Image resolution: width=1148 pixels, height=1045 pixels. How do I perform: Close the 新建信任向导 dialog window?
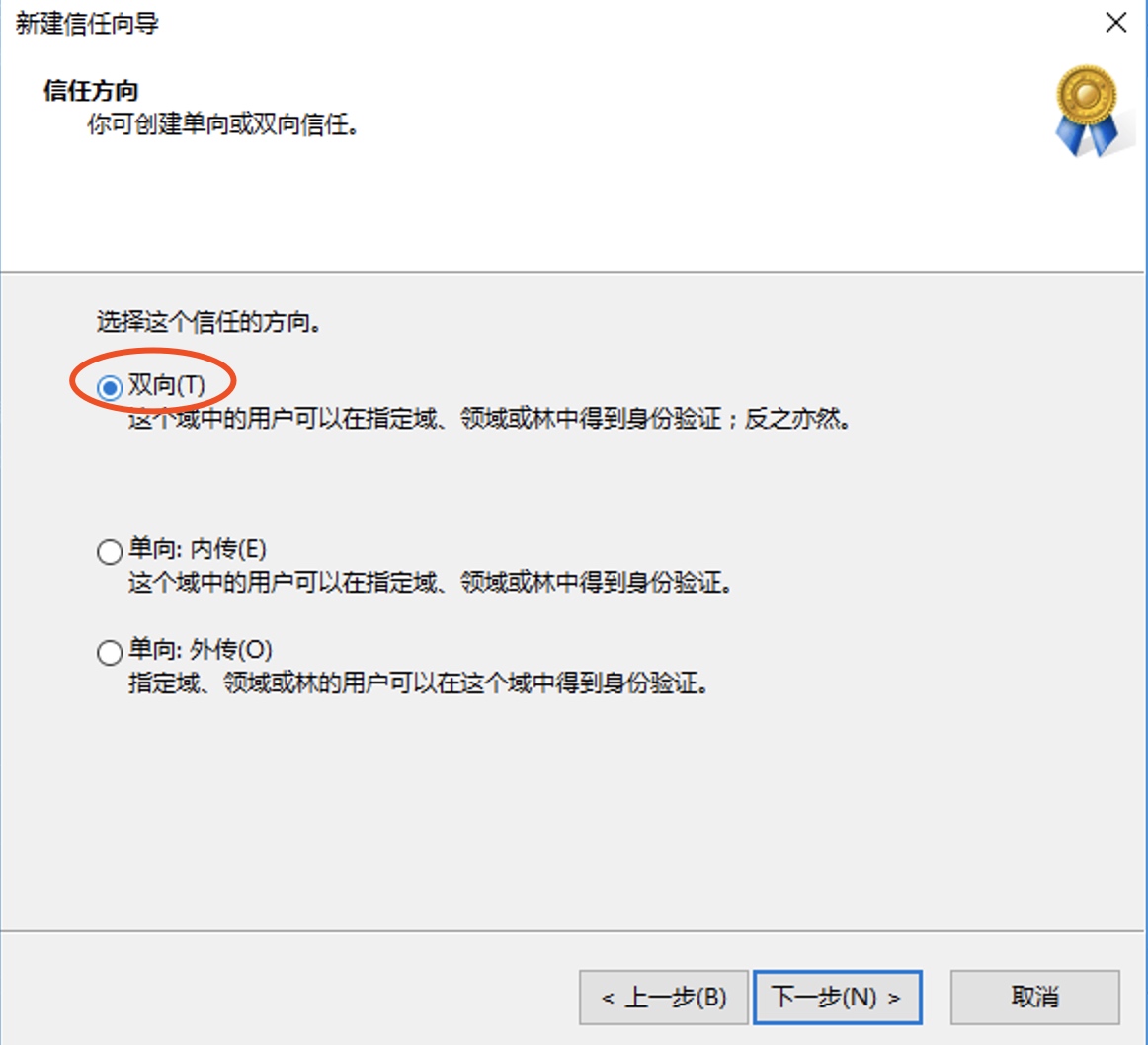coord(1115,23)
